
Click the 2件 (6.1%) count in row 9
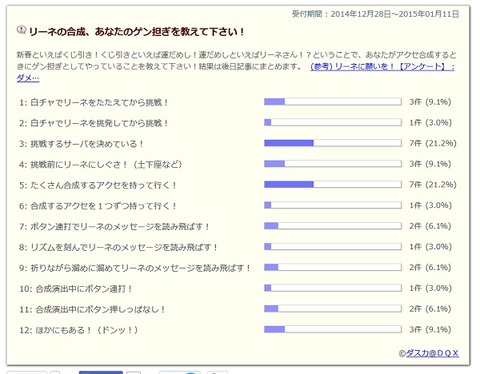[430, 267]
